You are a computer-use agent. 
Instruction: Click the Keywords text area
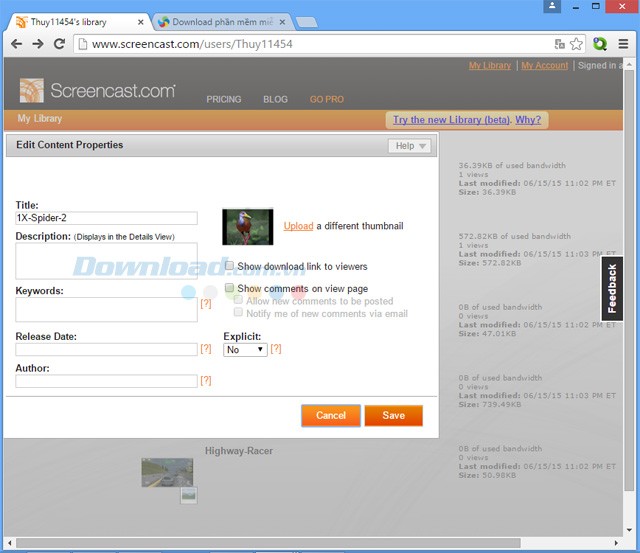point(107,309)
